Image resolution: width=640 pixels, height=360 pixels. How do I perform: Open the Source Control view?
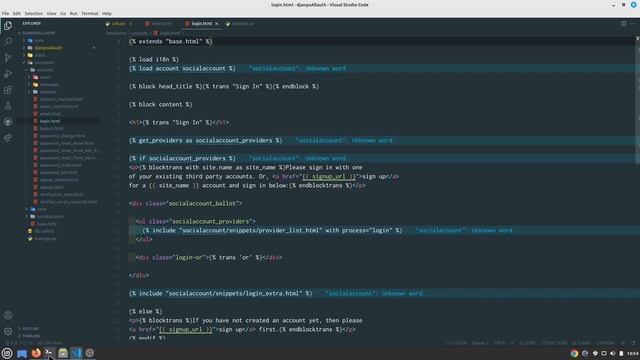coord(8,58)
